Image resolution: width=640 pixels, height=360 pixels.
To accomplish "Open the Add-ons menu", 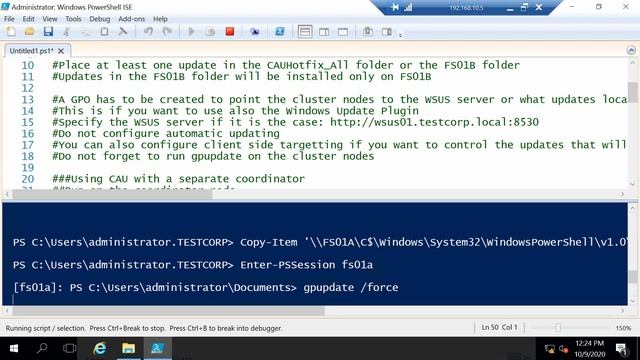I will click(x=131, y=19).
